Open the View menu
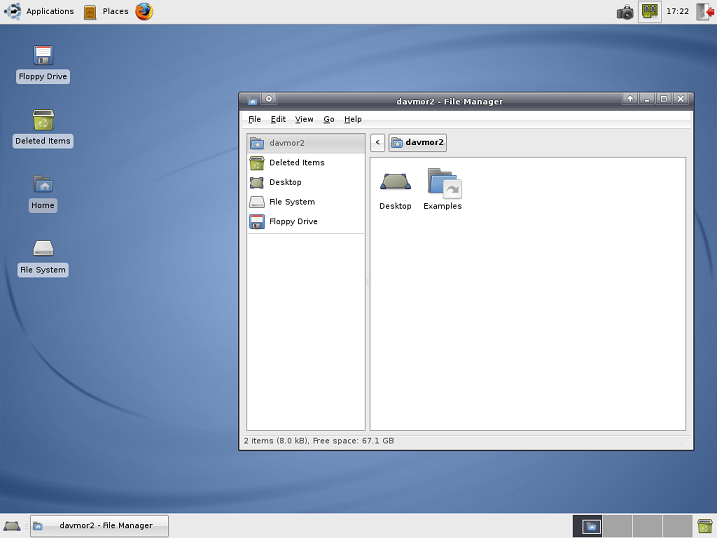Screen dimensions: 717x538 click(304, 119)
